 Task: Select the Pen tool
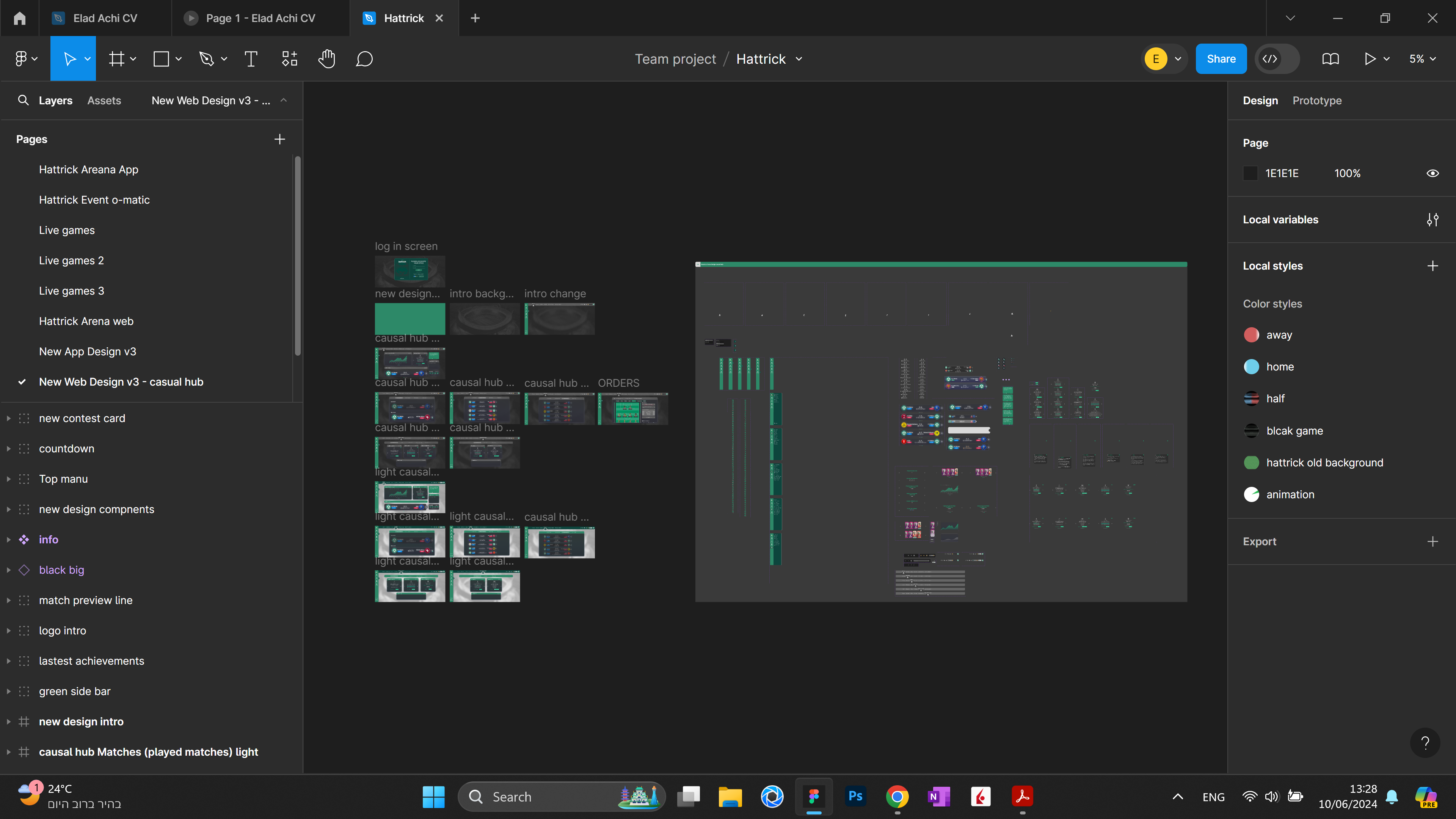click(206, 59)
